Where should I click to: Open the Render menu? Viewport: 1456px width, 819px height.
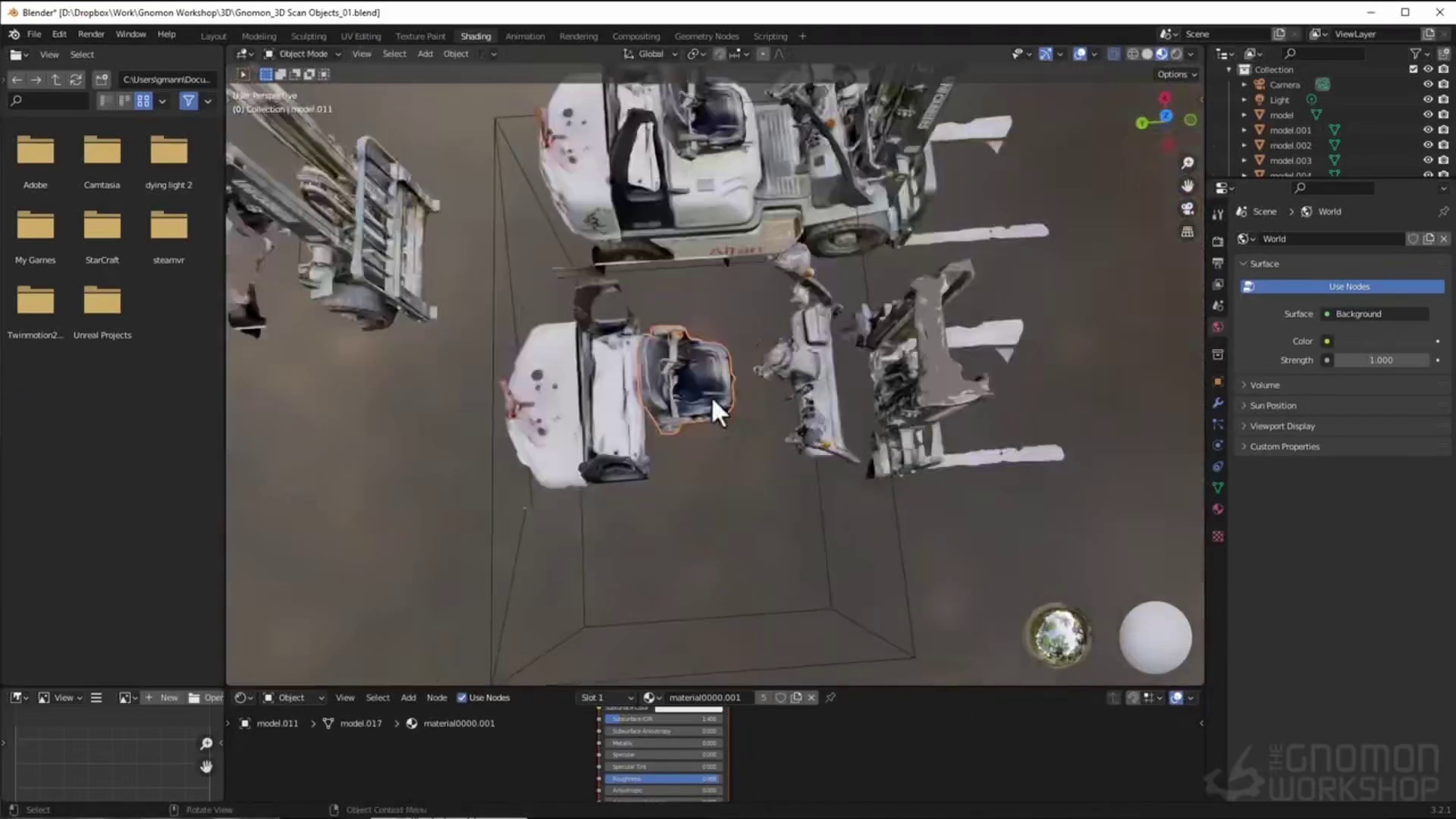[x=91, y=34]
